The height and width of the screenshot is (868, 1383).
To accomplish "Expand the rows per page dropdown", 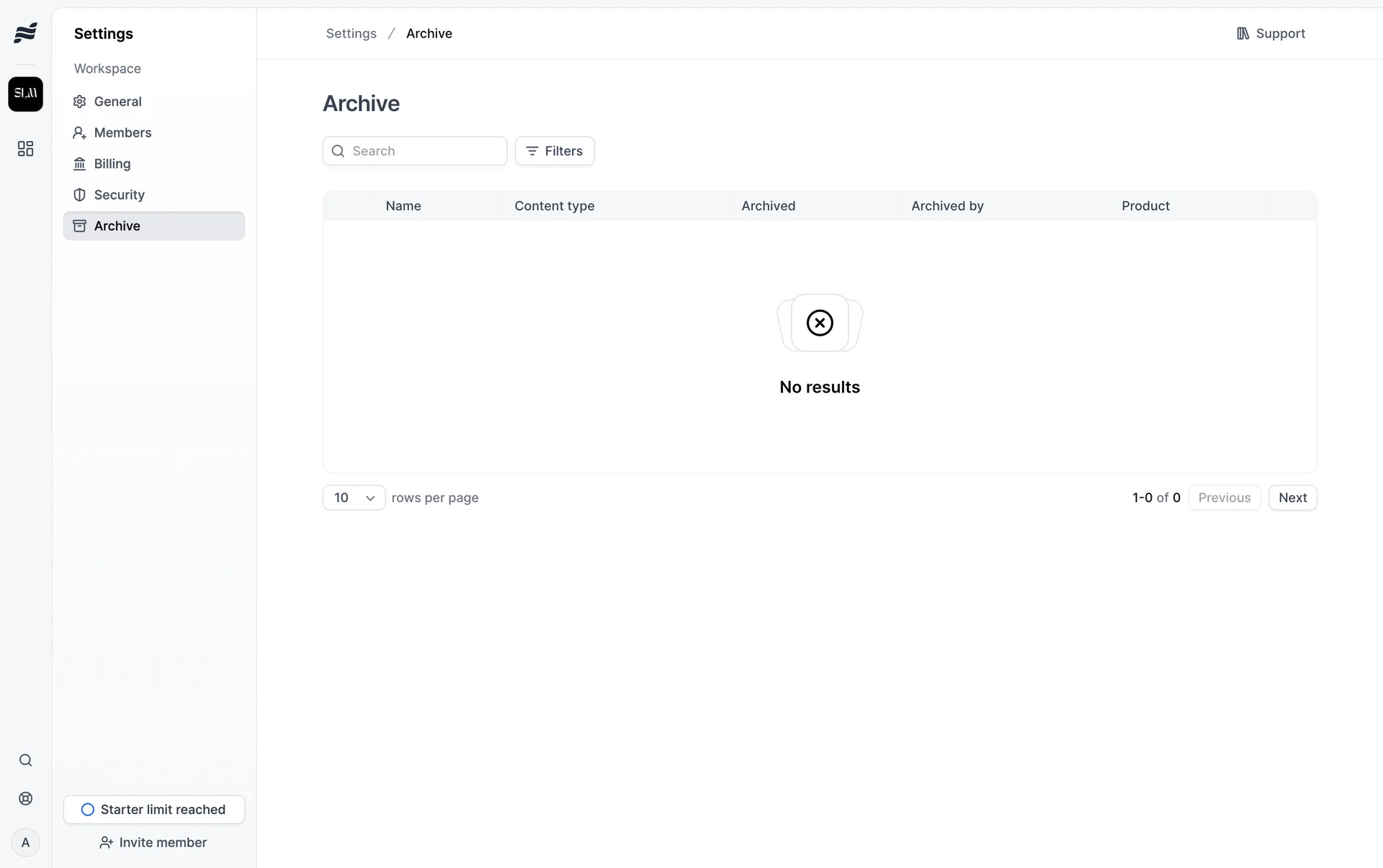I will 354,498.
